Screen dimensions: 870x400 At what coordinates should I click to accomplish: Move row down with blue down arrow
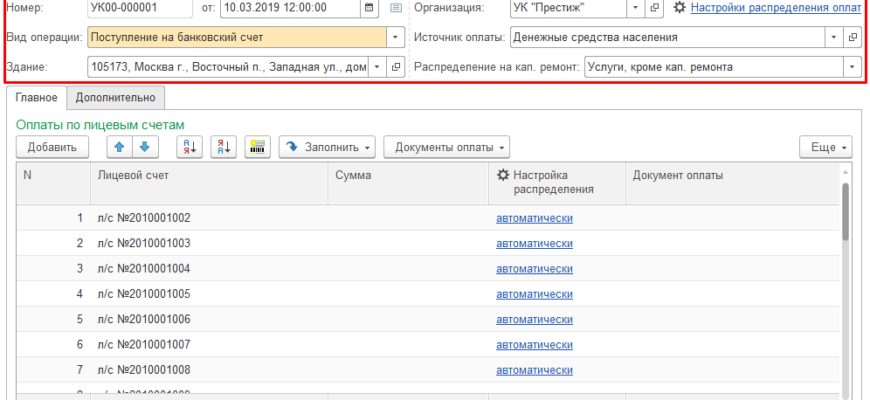(x=145, y=147)
